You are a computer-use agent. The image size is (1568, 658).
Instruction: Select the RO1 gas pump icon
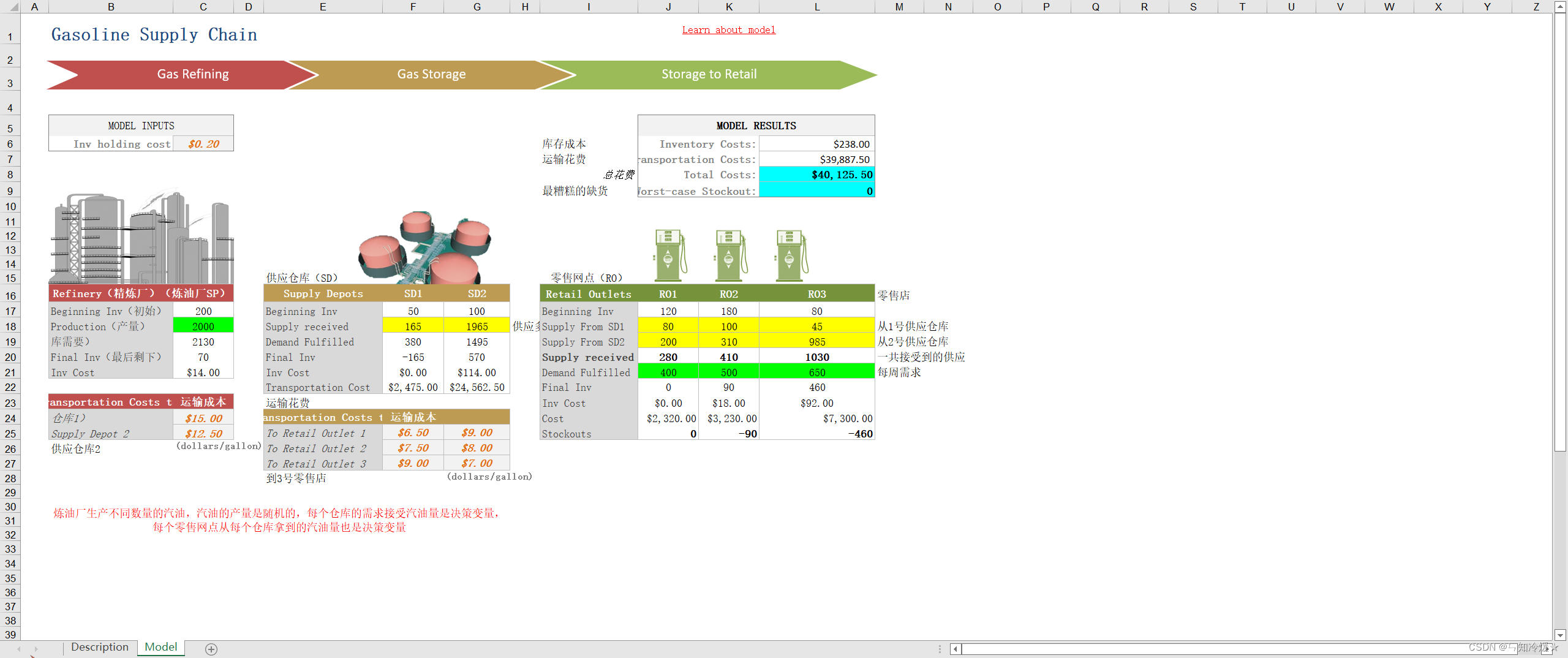point(669,255)
